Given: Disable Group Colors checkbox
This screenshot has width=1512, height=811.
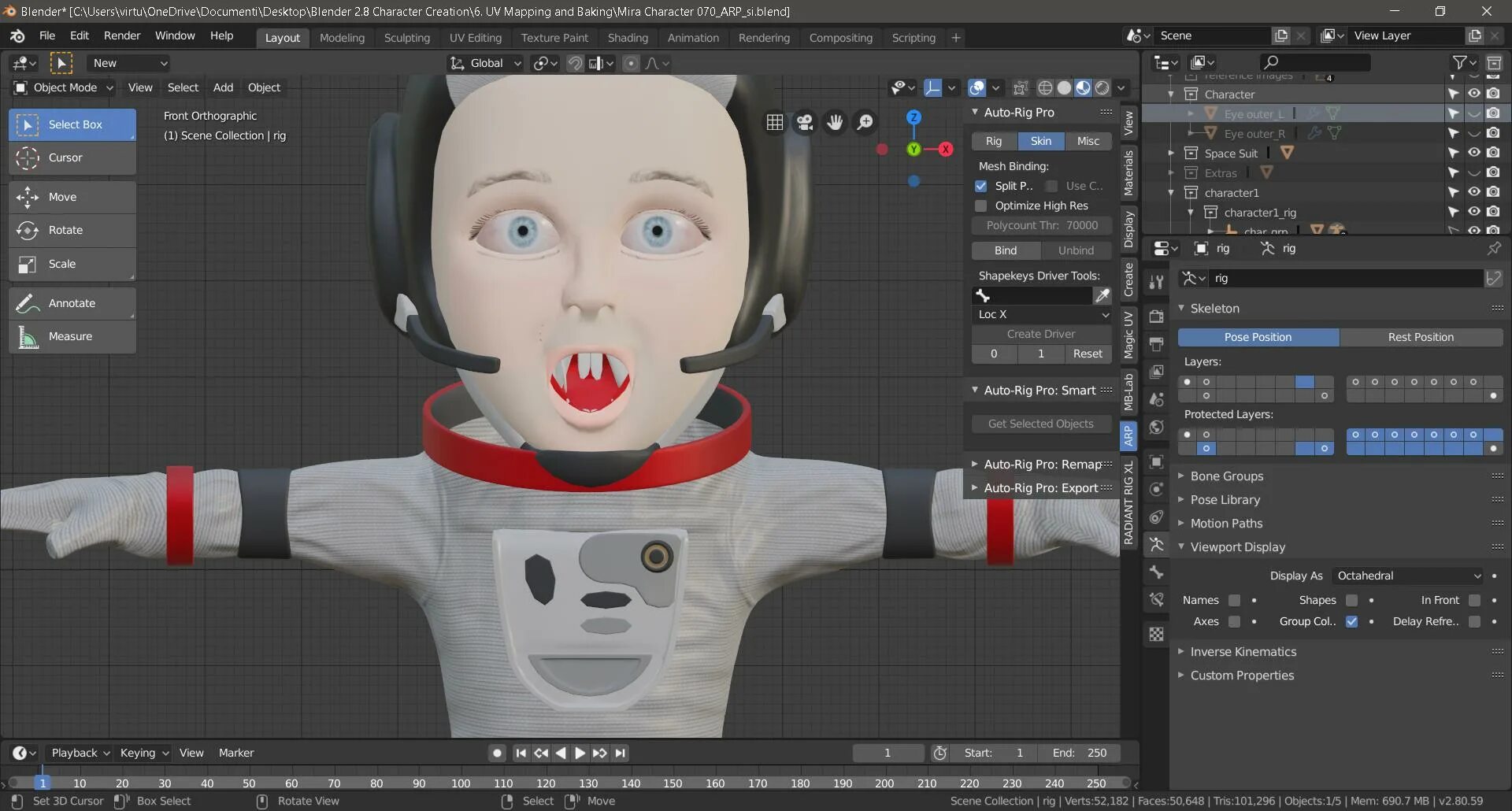Looking at the screenshot, I should [1351, 621].
